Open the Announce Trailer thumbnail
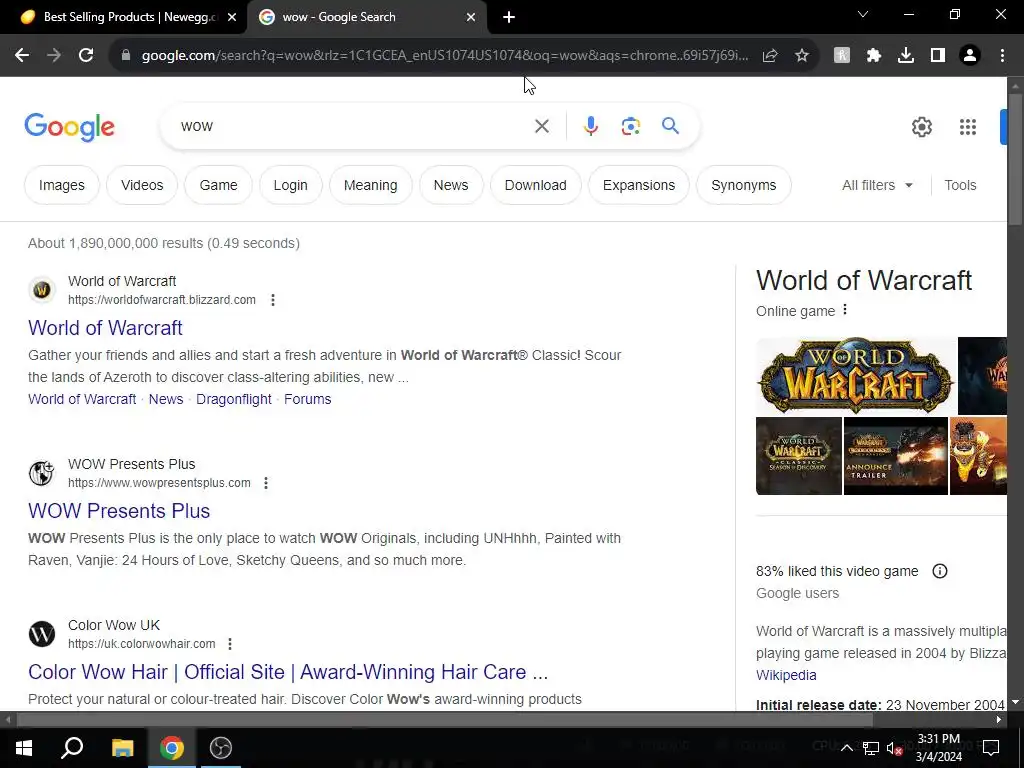Image resolution: width=1024 pixels, height=768 pixels. (895, 456)
